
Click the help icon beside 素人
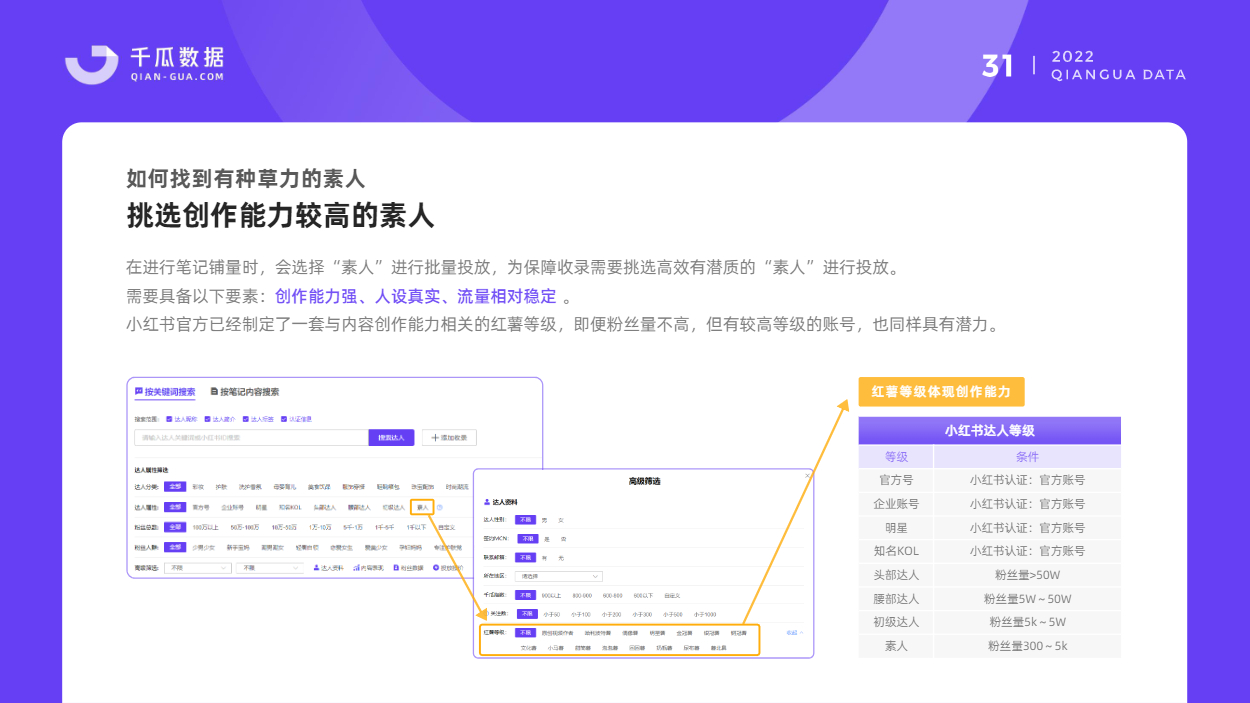440,508
